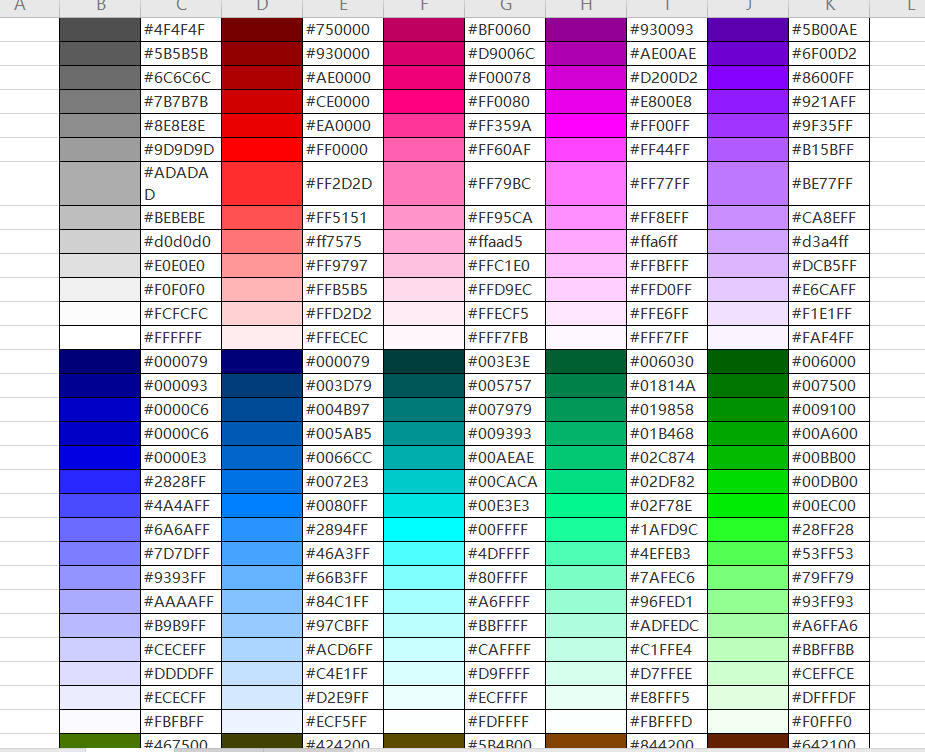Click the #FF79BC text cell

click(x=505, y=183)
